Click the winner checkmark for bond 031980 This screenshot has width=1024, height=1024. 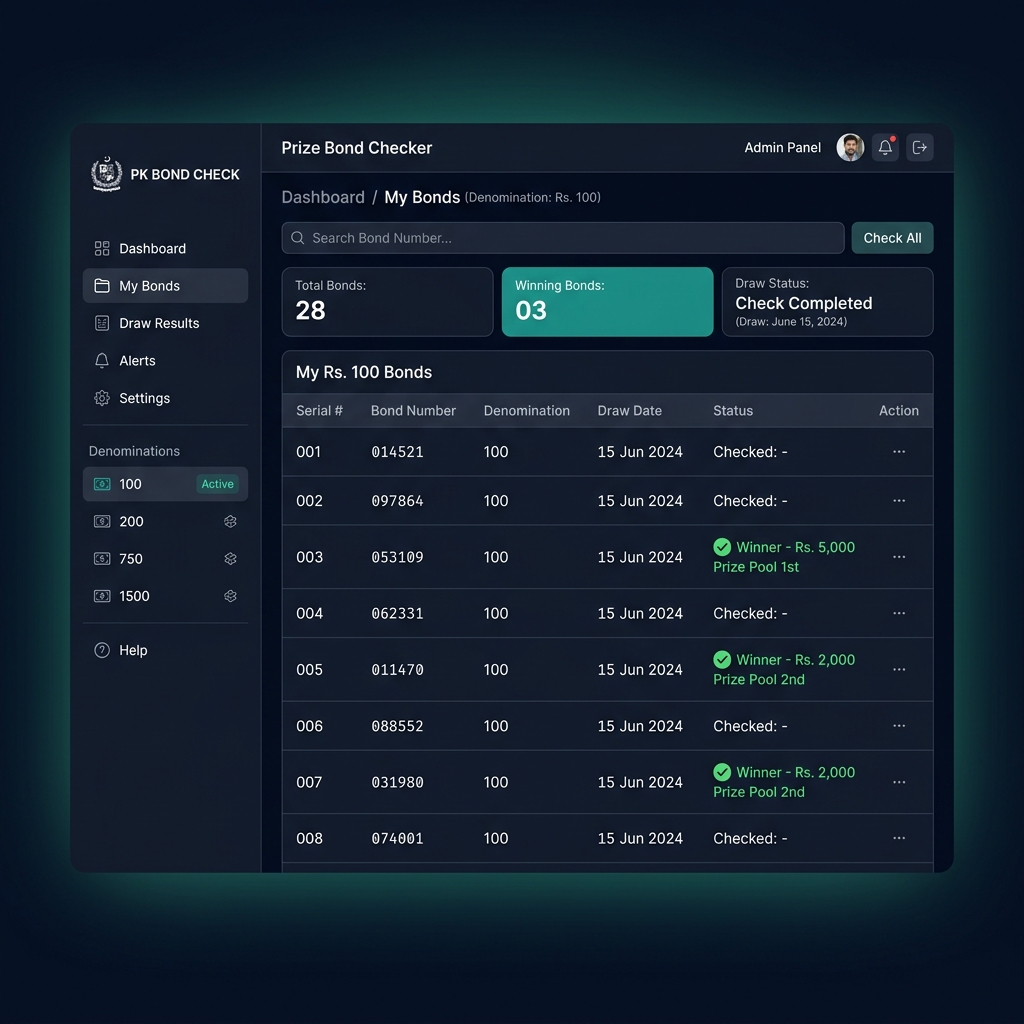722,772
